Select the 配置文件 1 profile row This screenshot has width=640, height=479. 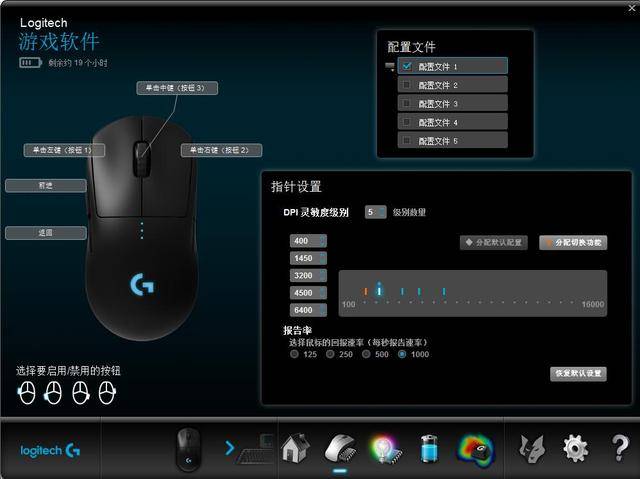[453, 66]
